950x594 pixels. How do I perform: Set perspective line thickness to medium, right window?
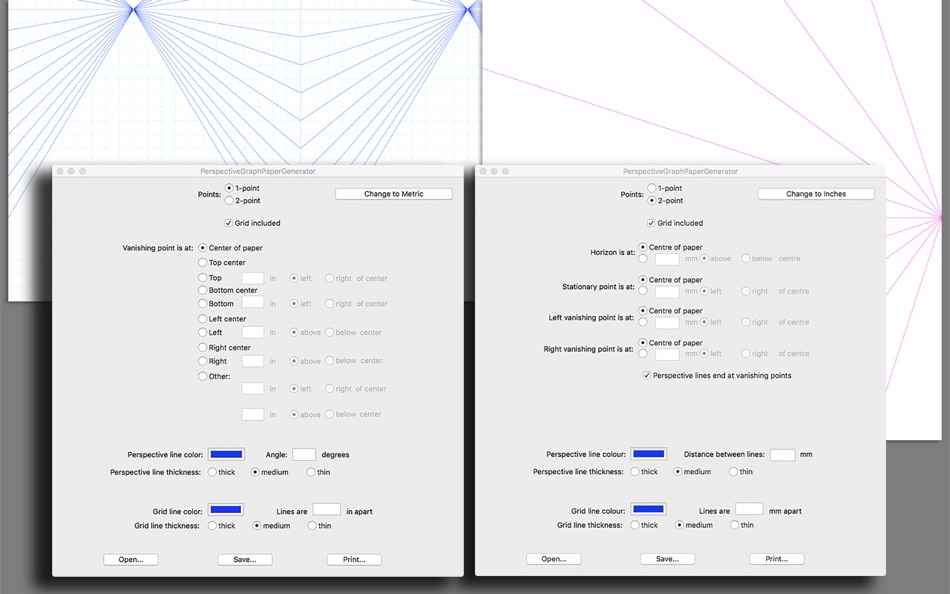678,472
